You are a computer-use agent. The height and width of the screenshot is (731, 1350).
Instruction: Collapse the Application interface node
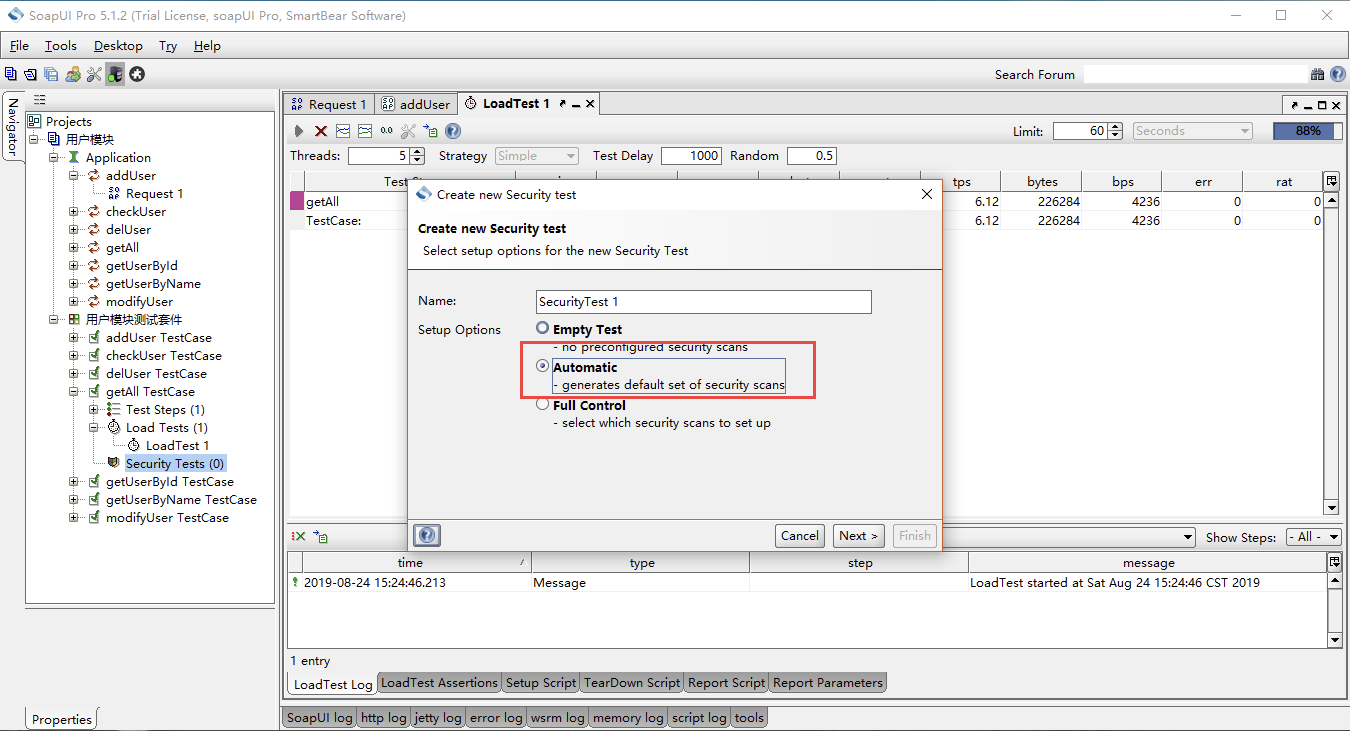click(x=54, y=158)
